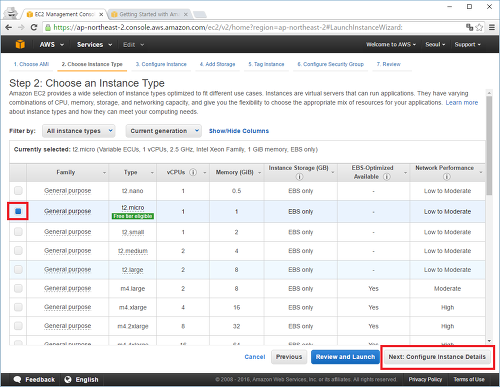Click the t2.micro type link
Screen dimensions: 500x387
coord(133,207)
